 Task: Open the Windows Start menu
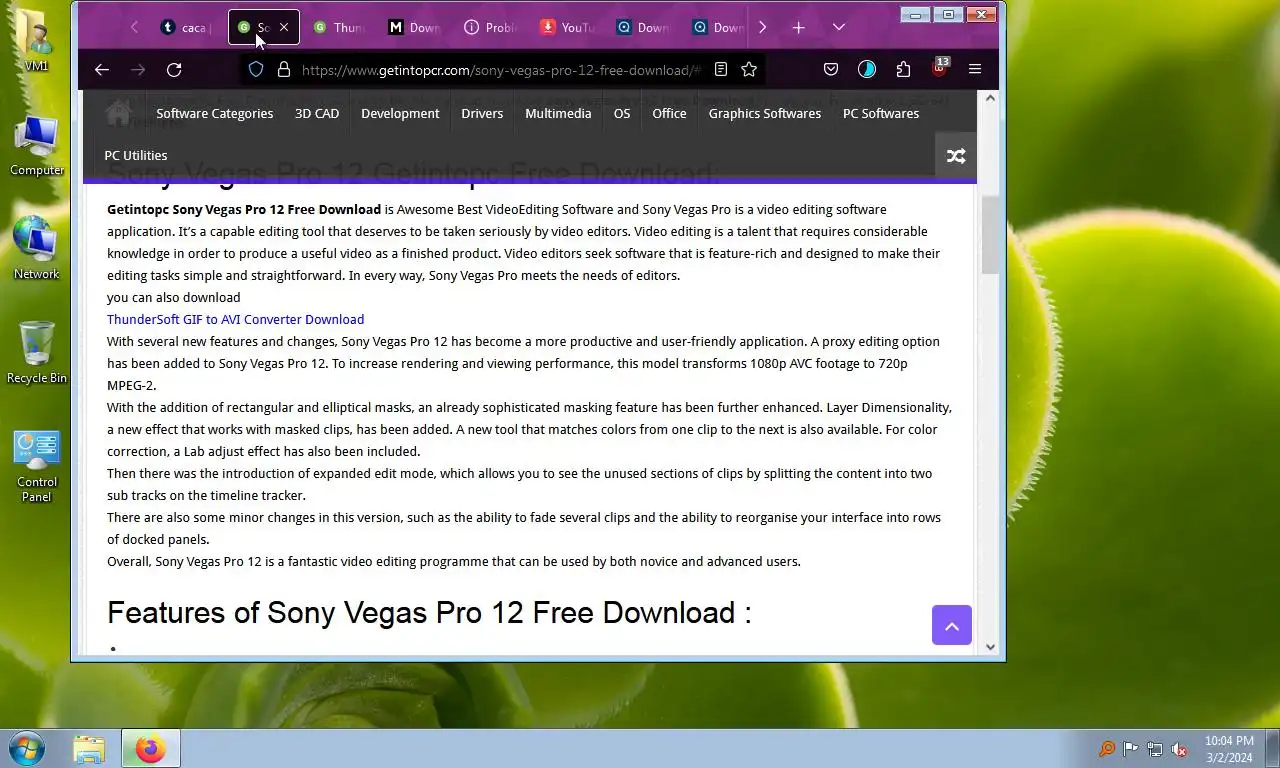(x=27, y=749)
